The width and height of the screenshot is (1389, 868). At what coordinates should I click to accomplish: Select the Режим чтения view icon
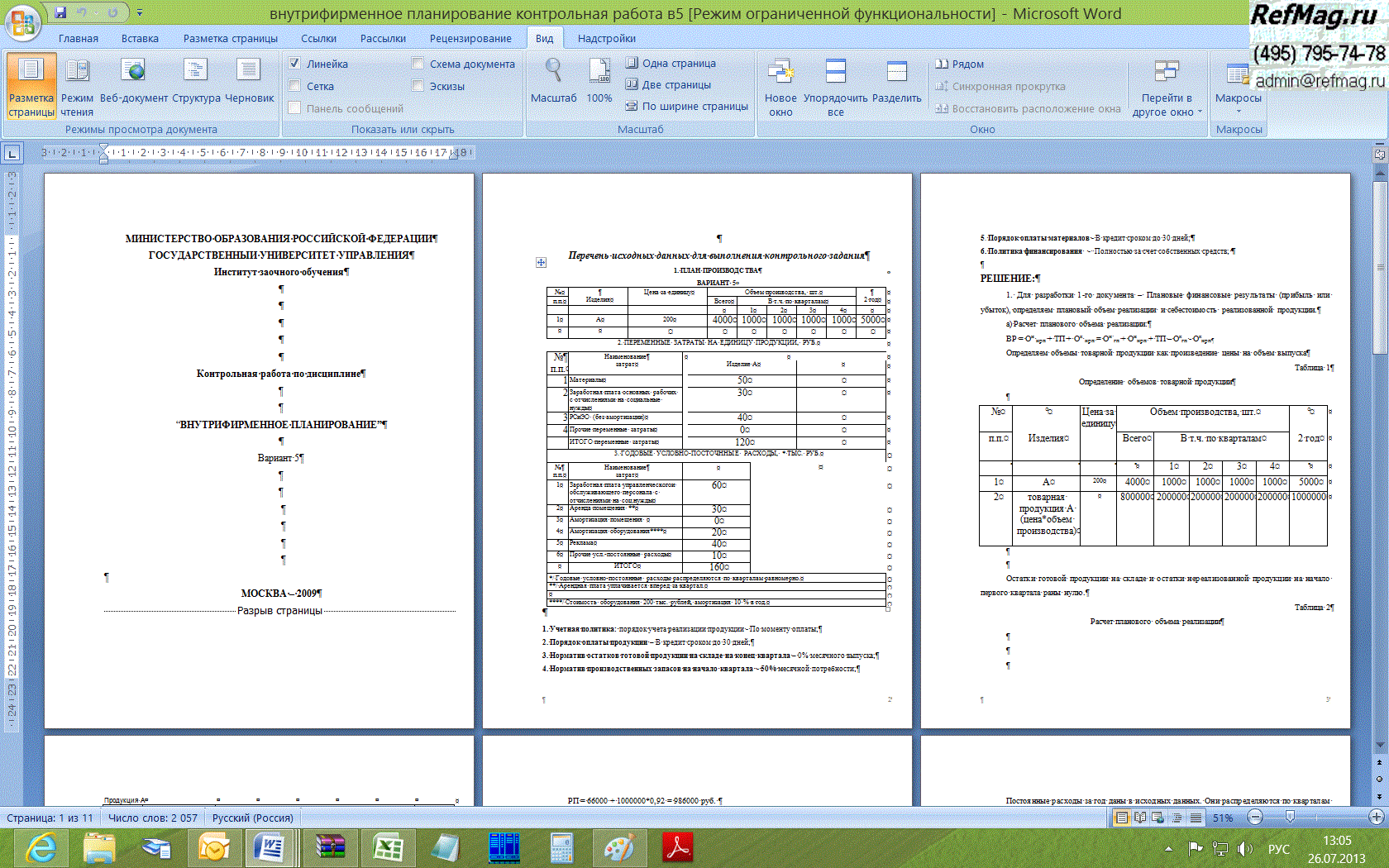pyautogui.click(x=77, y=72)
